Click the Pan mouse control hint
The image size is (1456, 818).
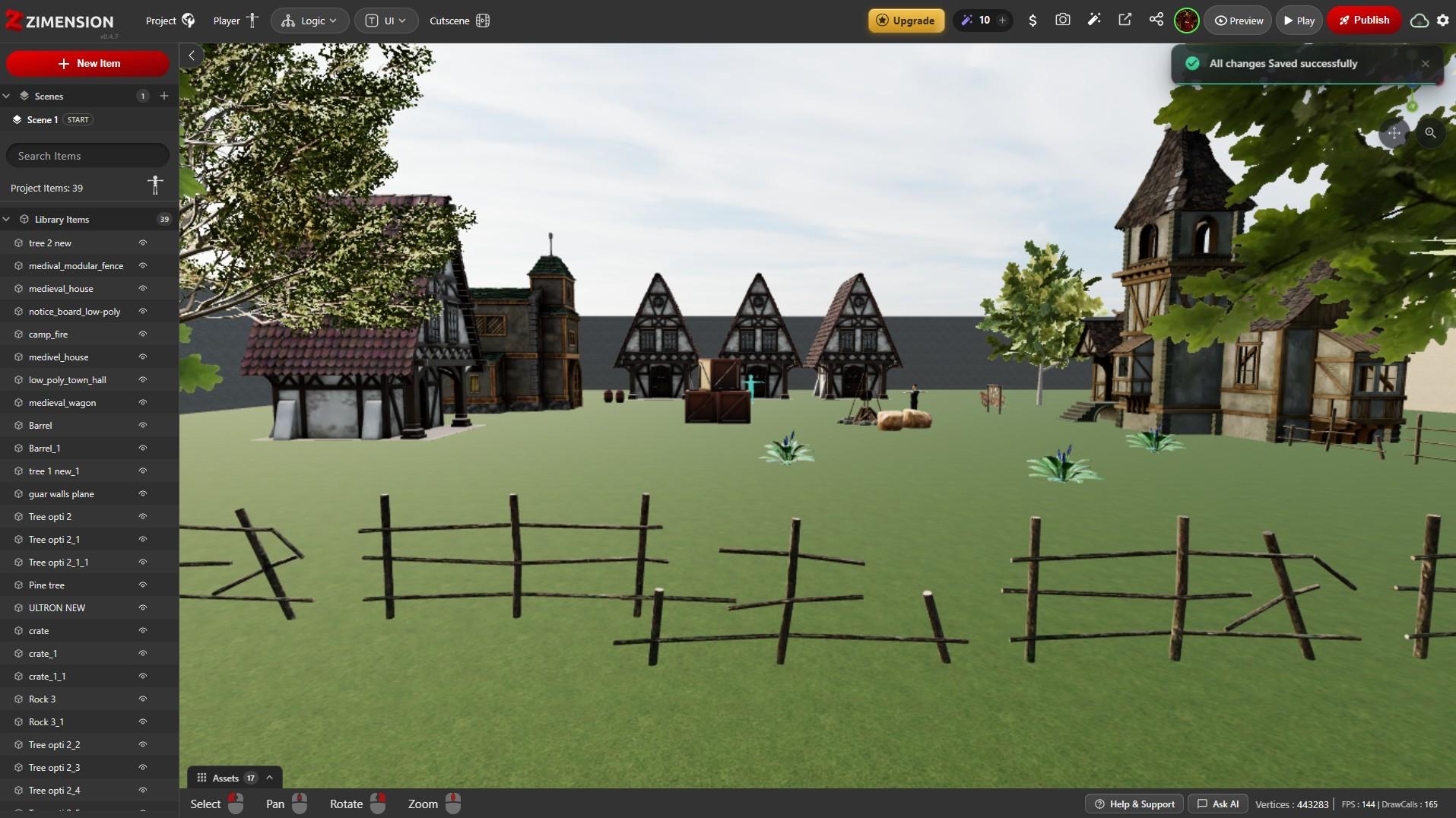[x=287, y=804]
